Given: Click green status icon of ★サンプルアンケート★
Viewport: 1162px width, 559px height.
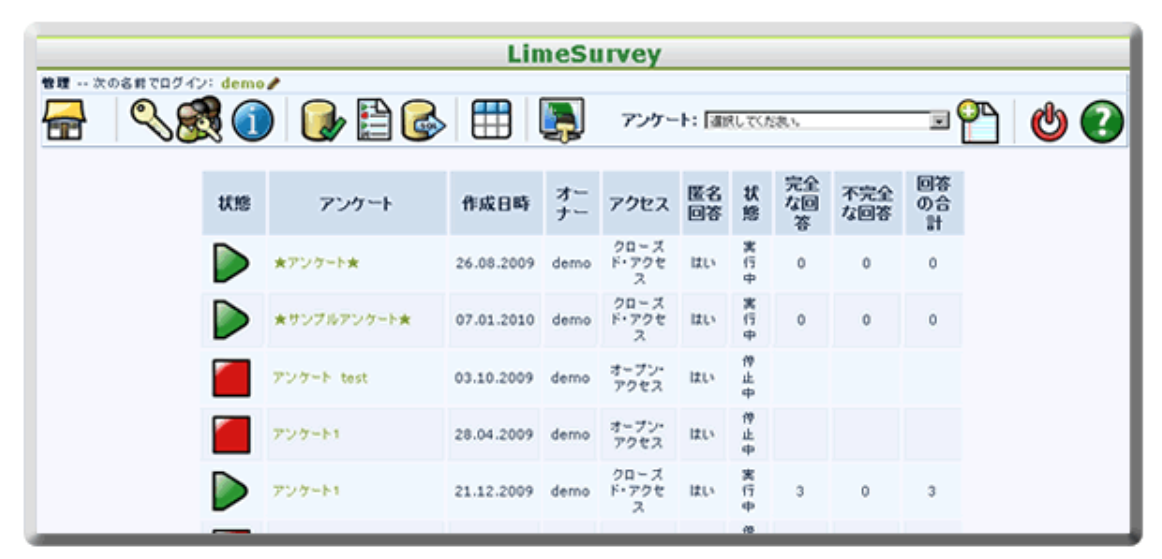Looking at the screenshot, I should (x=232, y=320).
